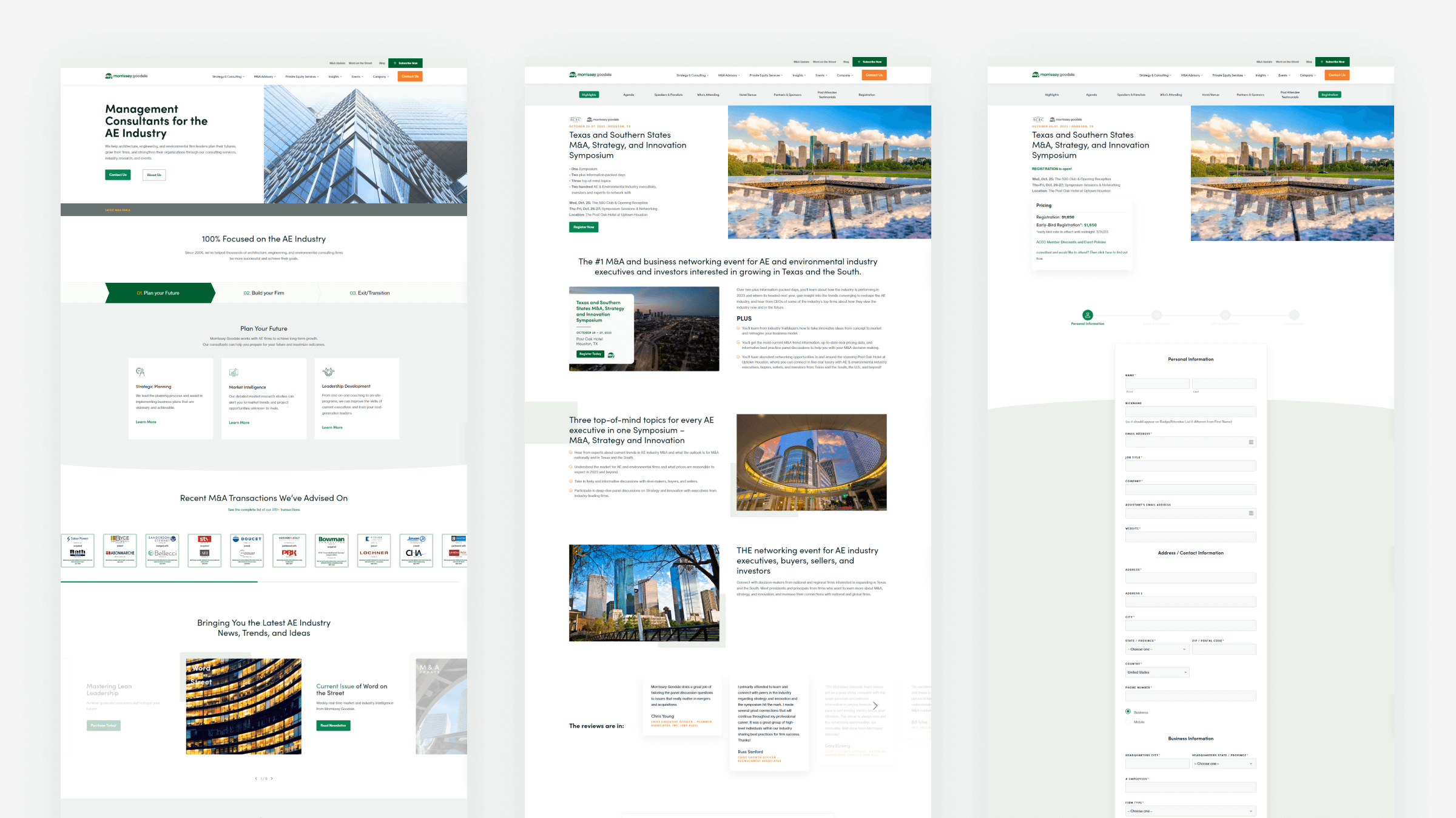Screen dimensions: 1456x818
Task: Open the State / Province dropdown
Action: pos(1157,649)
